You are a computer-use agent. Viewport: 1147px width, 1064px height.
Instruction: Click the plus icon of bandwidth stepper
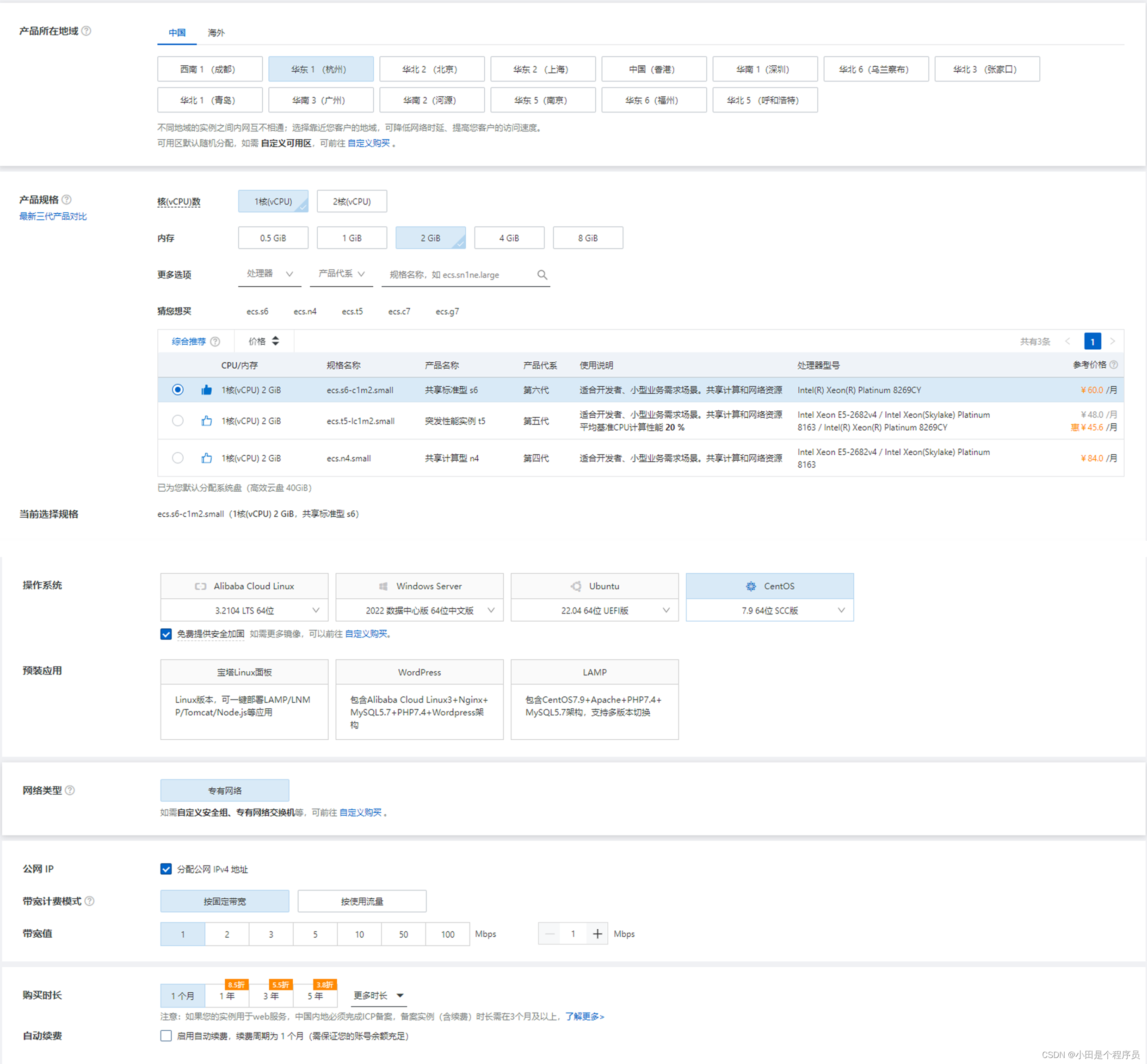tap(598, 934)
